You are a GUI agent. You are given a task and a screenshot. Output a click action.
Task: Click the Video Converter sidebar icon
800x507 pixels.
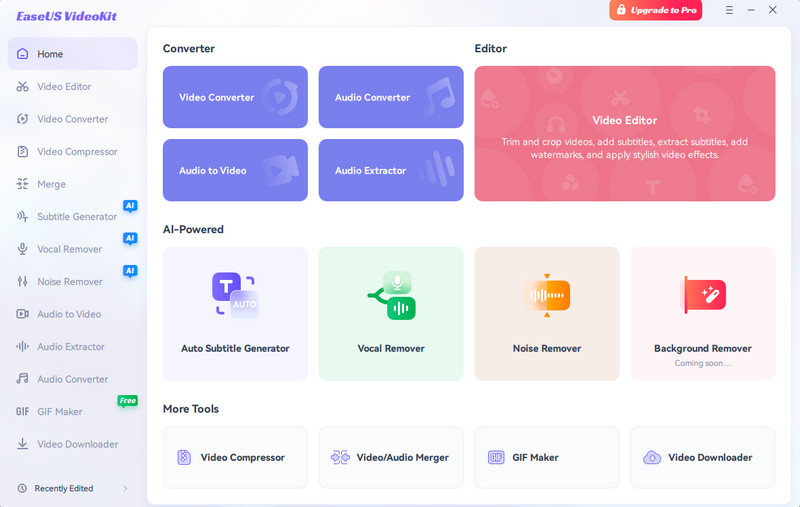pyautogui.click(x=22, y=119)
